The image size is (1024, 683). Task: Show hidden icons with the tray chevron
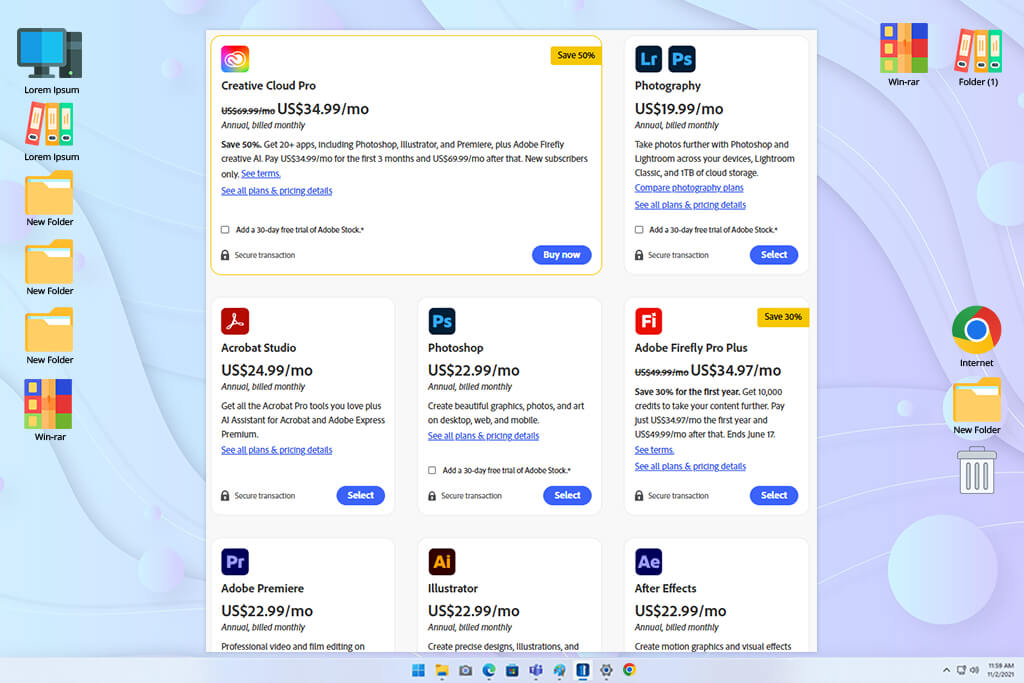point(946,670)
